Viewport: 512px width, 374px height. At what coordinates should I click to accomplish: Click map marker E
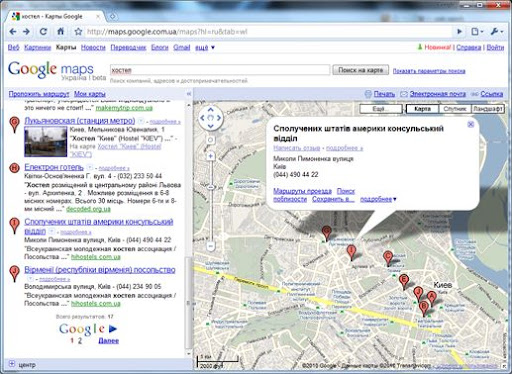(404, 282)
